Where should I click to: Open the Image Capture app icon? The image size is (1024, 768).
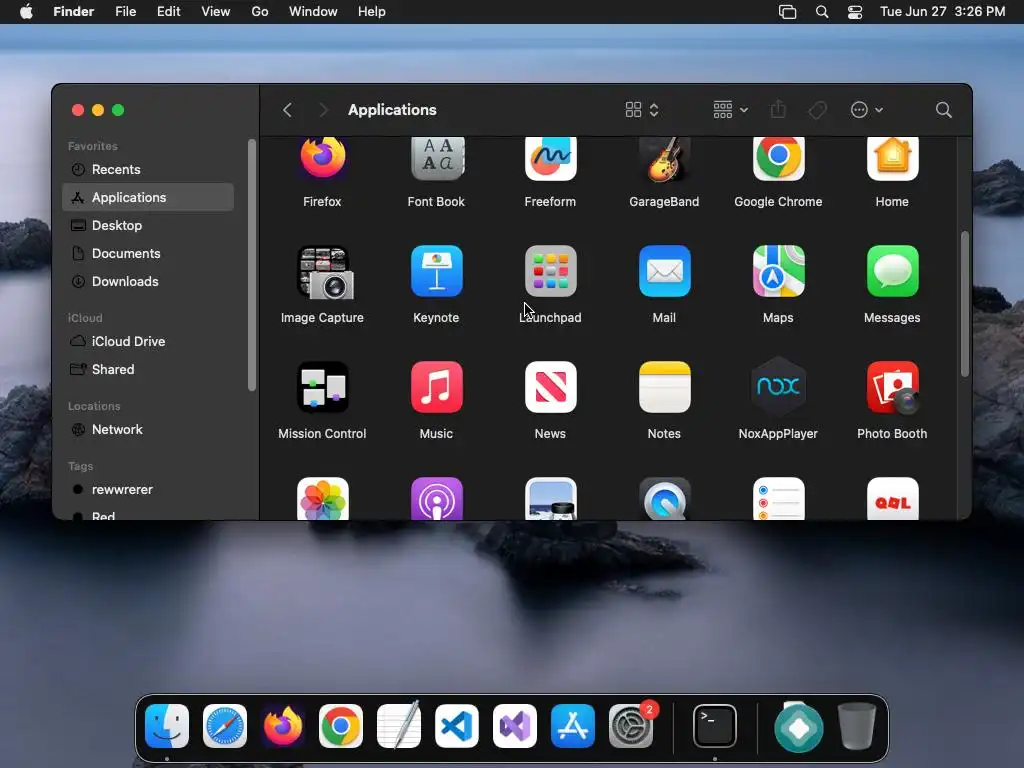coord(324,272)
